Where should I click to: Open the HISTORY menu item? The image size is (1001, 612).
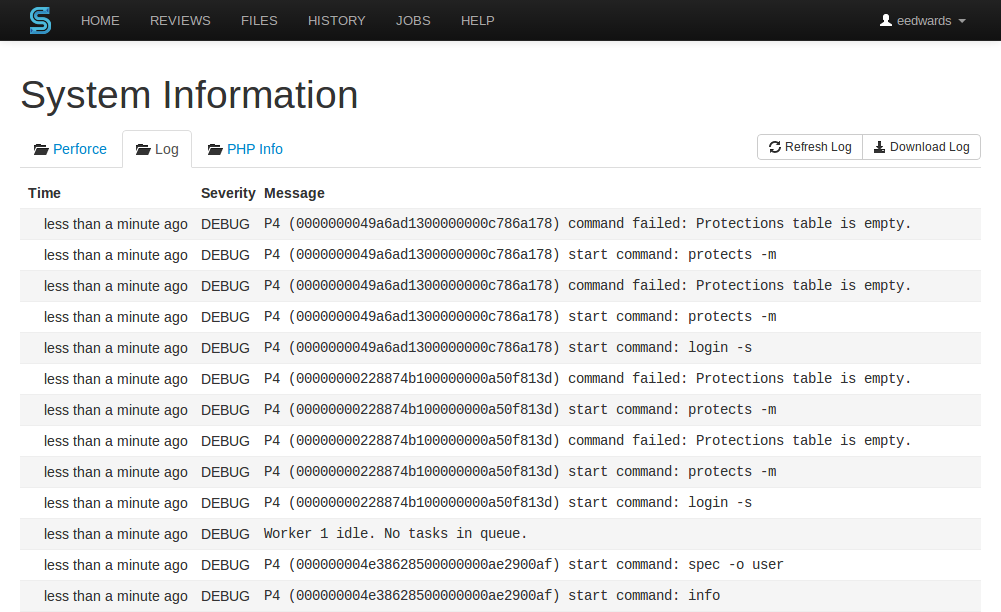tap(336, 20)
